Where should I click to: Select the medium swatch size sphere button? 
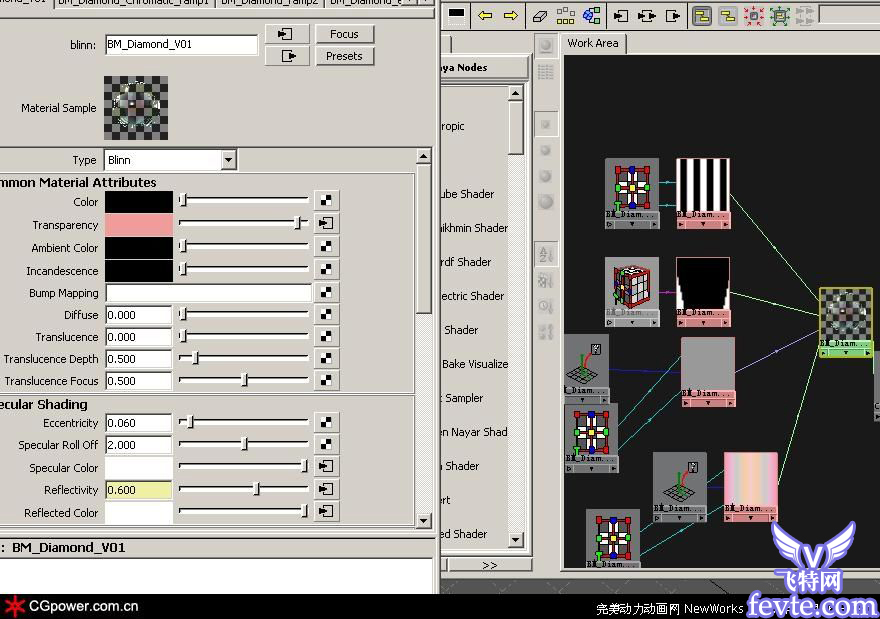pyautogui.click(x=546, y=150)
